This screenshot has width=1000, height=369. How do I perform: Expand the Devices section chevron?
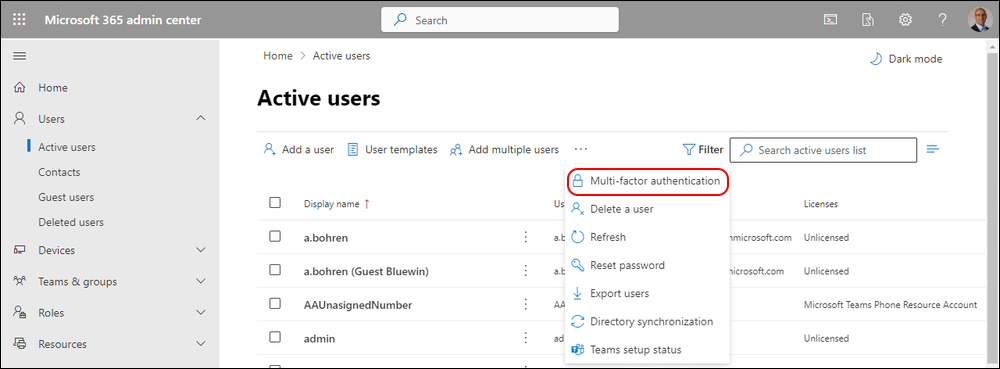click(201, 250)
